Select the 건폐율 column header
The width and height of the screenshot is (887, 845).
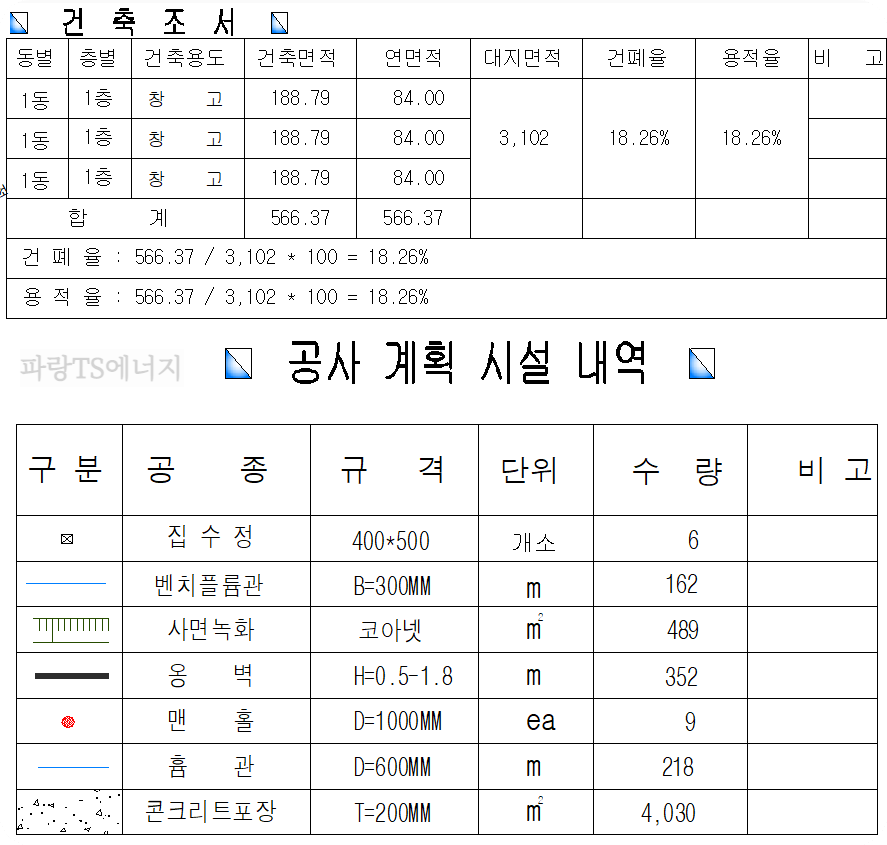pyautogui.click(x=637, y=58)
